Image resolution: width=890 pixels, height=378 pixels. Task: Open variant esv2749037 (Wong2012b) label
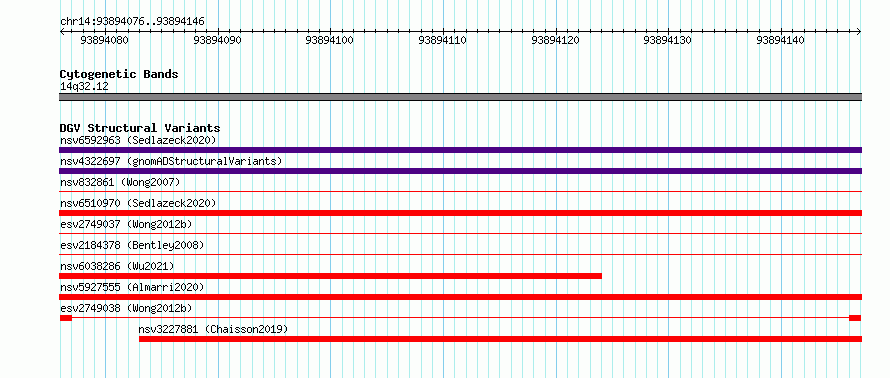126,224
